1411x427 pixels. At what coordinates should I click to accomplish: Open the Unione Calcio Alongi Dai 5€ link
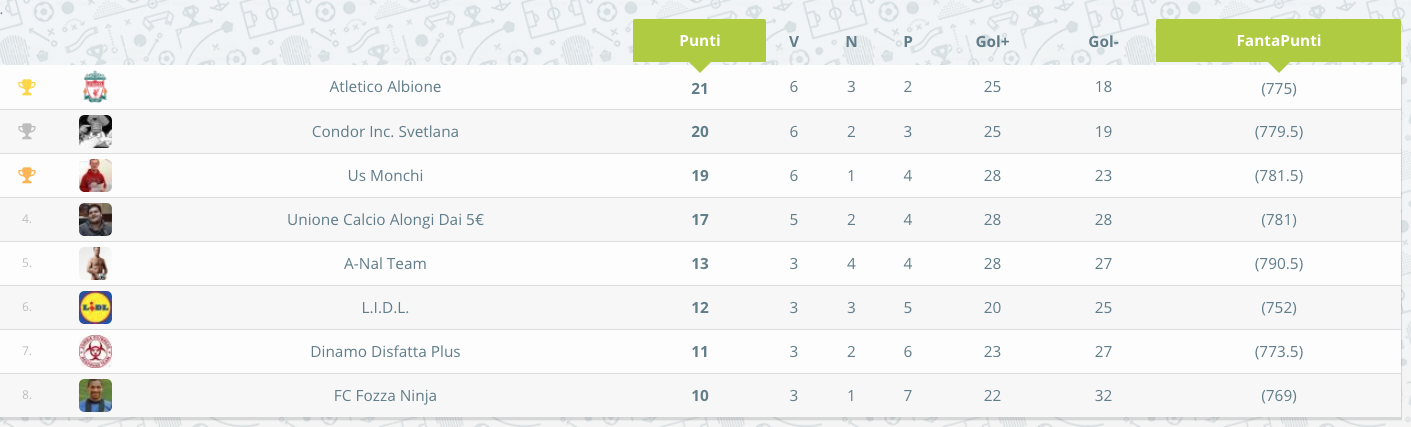(x=385, y=219)
